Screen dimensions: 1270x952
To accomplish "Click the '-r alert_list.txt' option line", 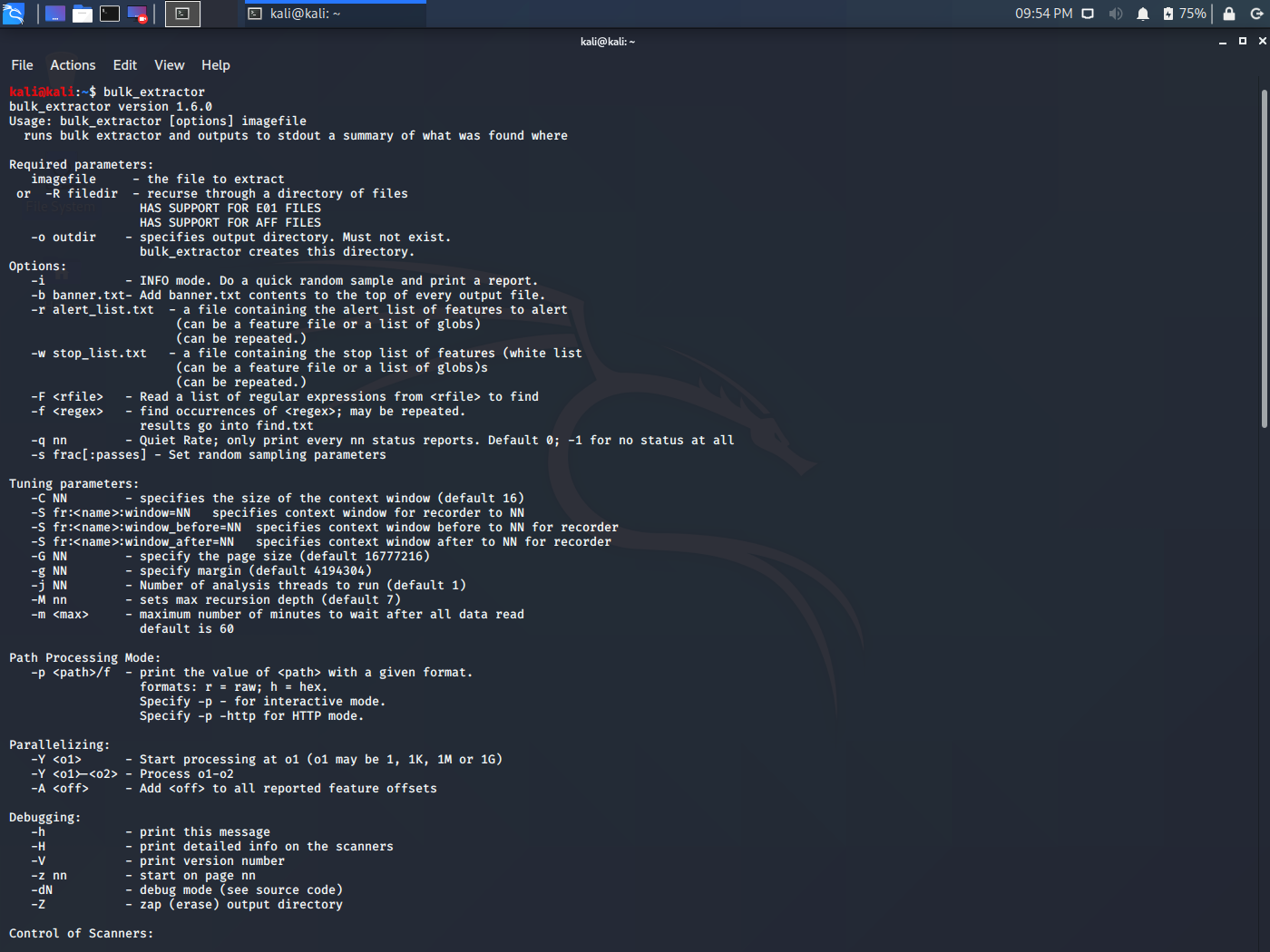I will point(299,309).
